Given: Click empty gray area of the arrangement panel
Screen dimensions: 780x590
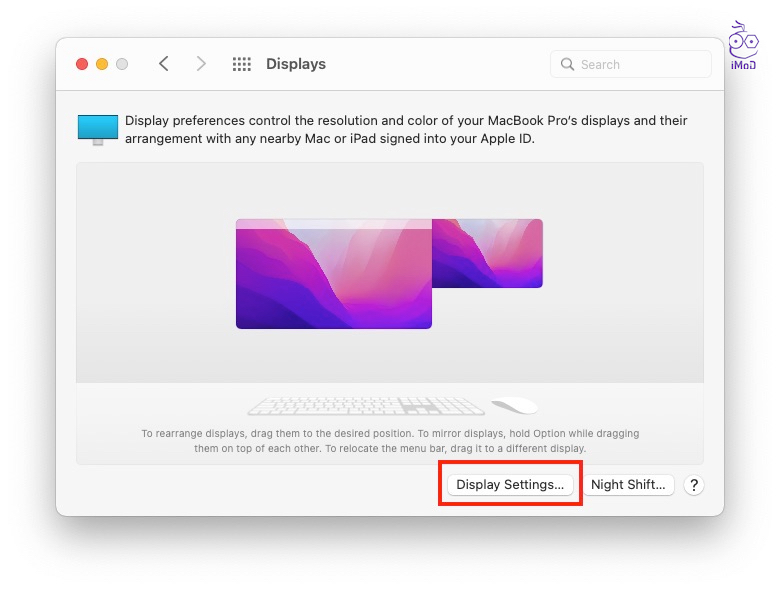Looking at the screenshot, I should 620,340.
